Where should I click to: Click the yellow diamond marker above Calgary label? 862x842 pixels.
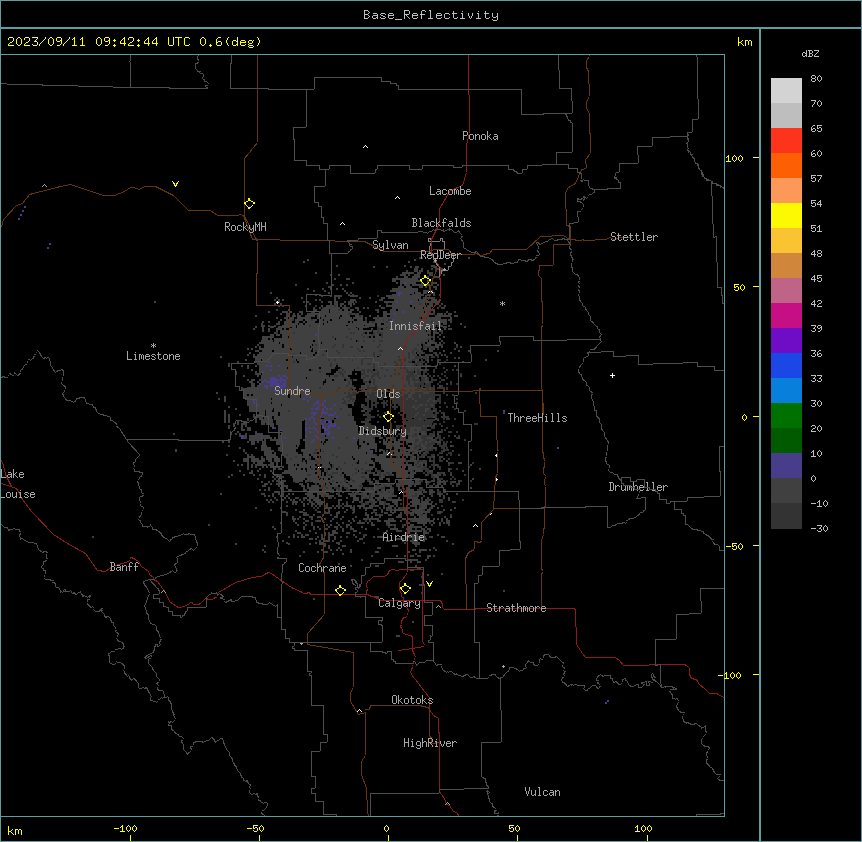(405, 589)
